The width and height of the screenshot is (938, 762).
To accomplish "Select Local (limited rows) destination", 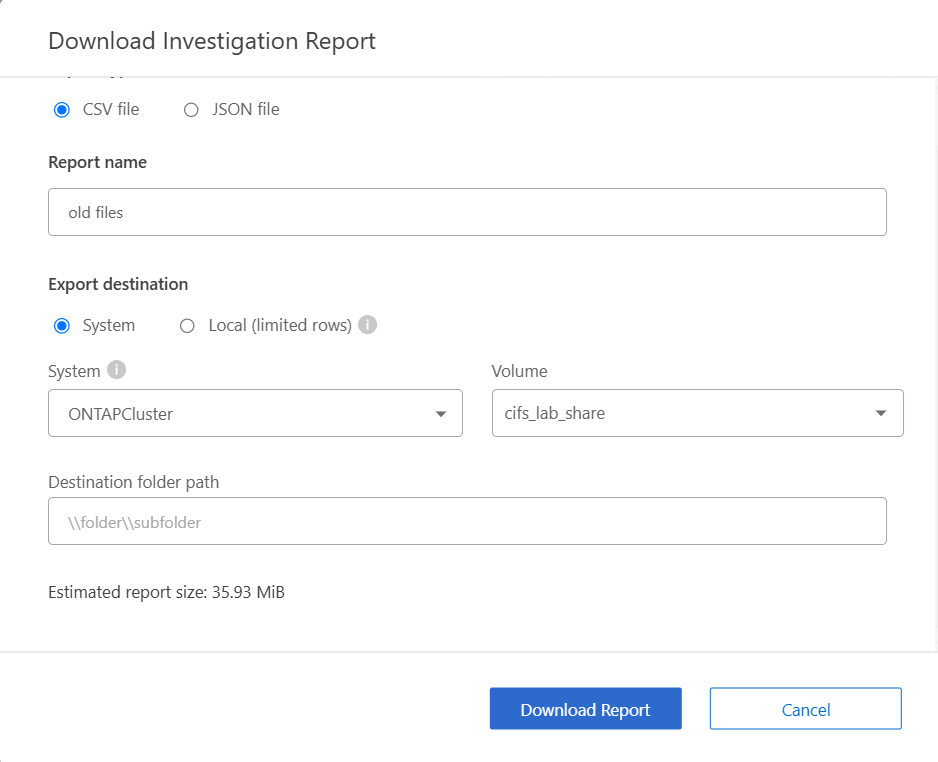I will click(x=189, y=325).
